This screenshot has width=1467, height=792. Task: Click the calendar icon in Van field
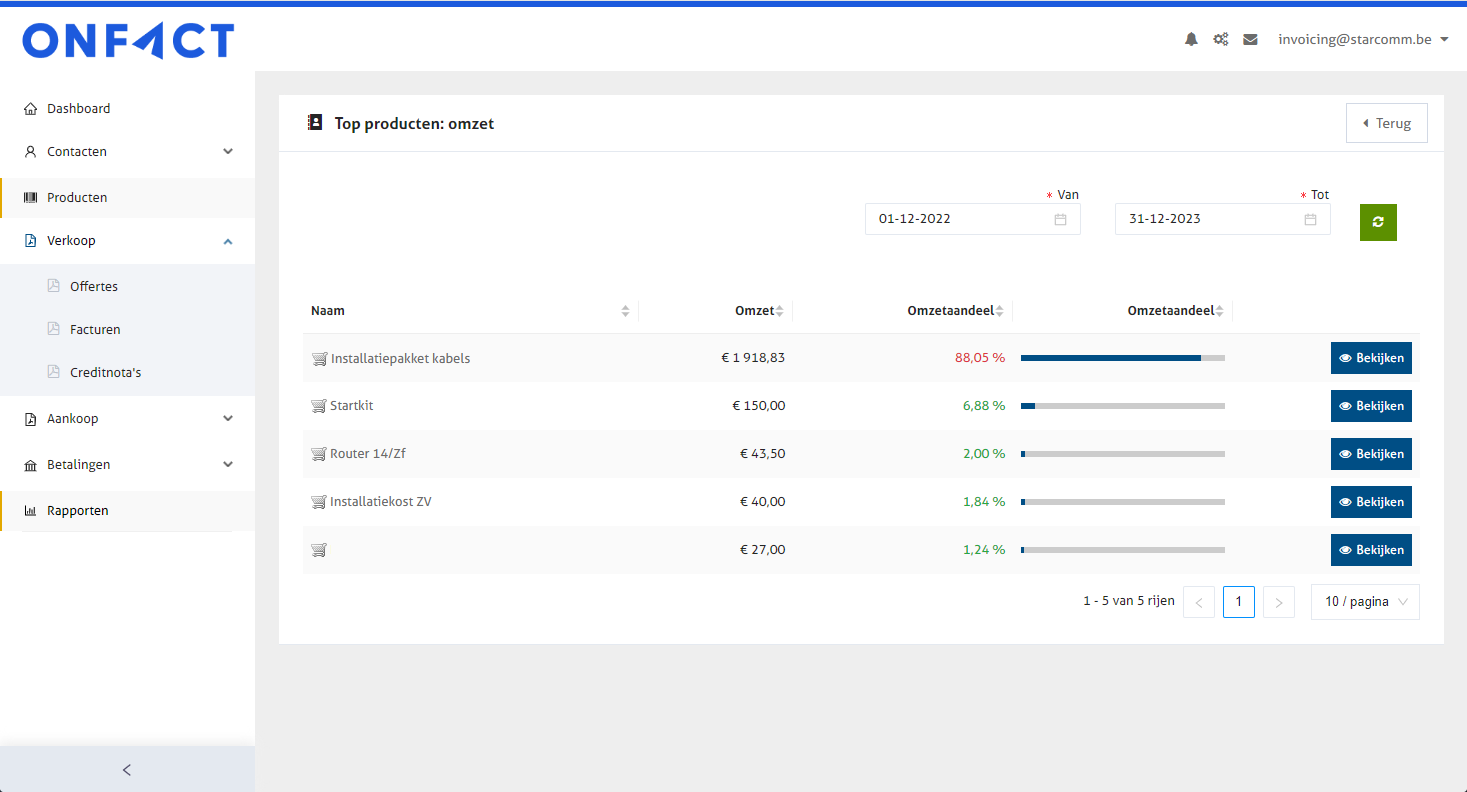pyautogui.click(x=1060, y=219)
